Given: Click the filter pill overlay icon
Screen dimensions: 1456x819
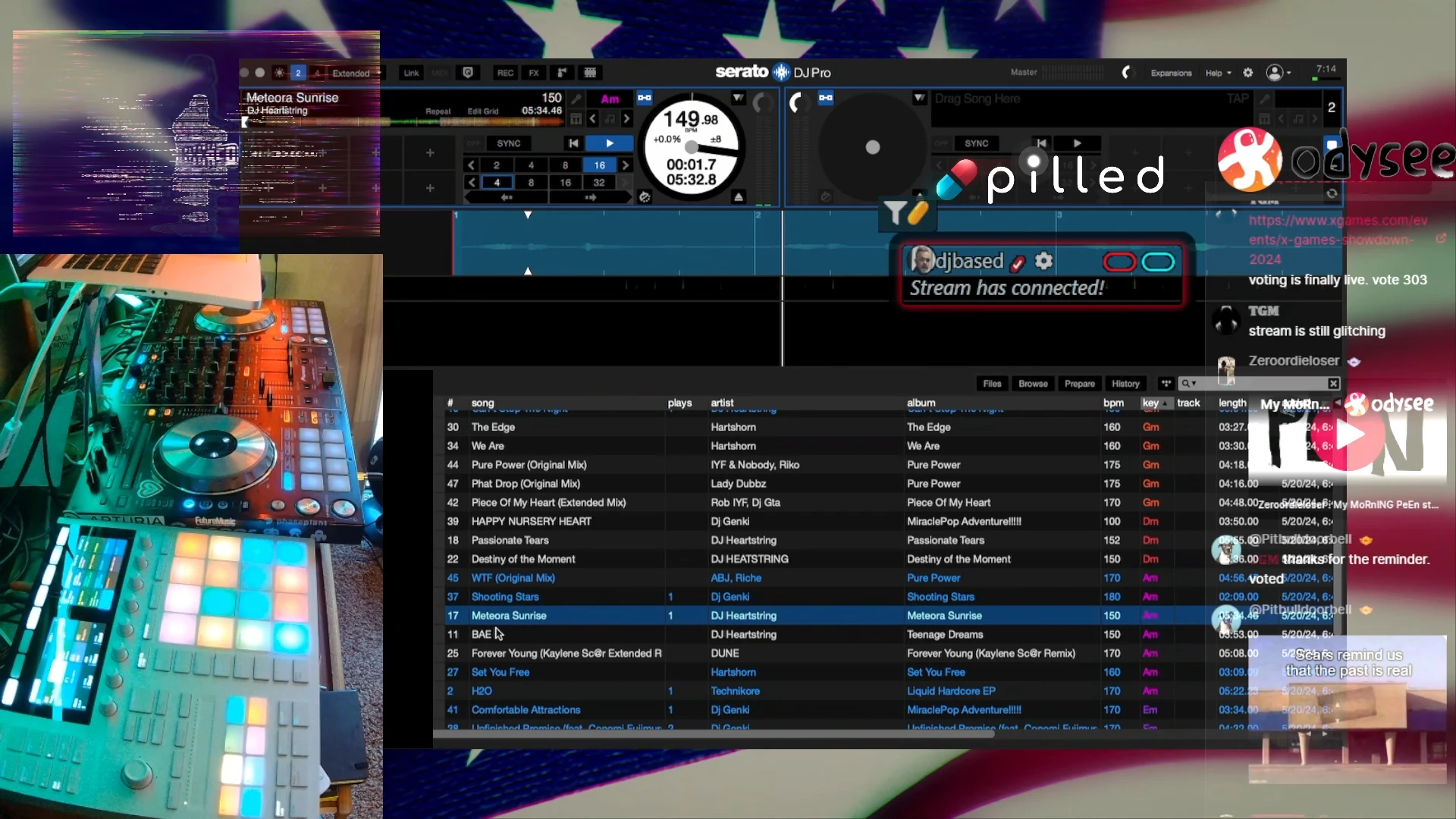Looking at the screenshot, I should point(907,213).
